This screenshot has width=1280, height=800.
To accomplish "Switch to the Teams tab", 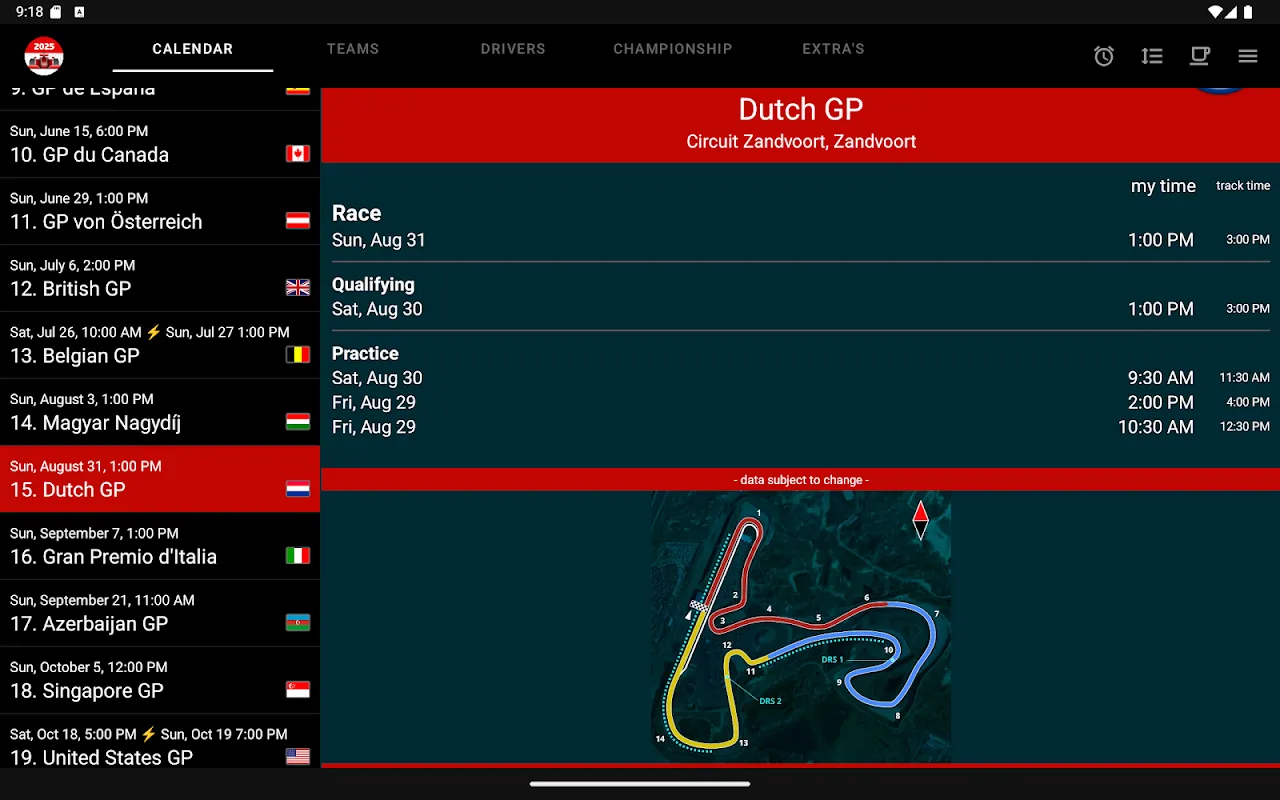I will point(353,49).
